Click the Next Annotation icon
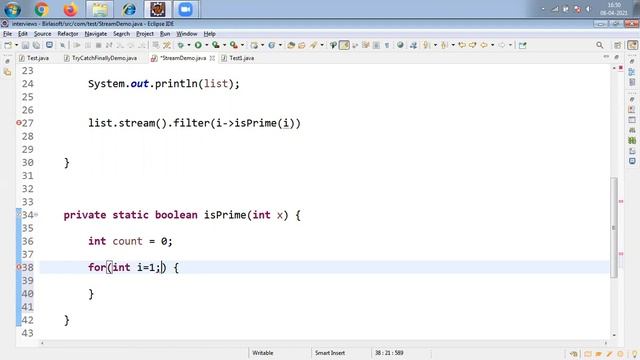Image resolution: width=640 pixels, height=360 pixels. tap(427, 45)
